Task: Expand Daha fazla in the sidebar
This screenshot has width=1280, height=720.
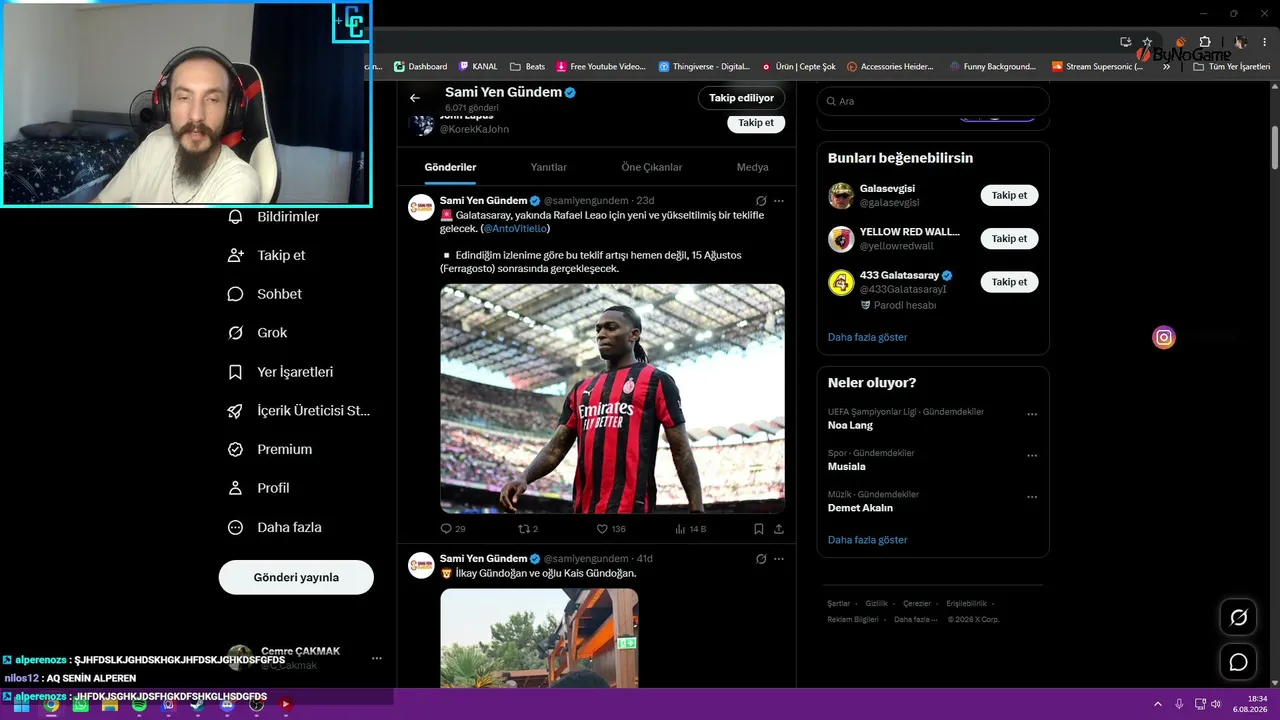Action: (274, 527)
